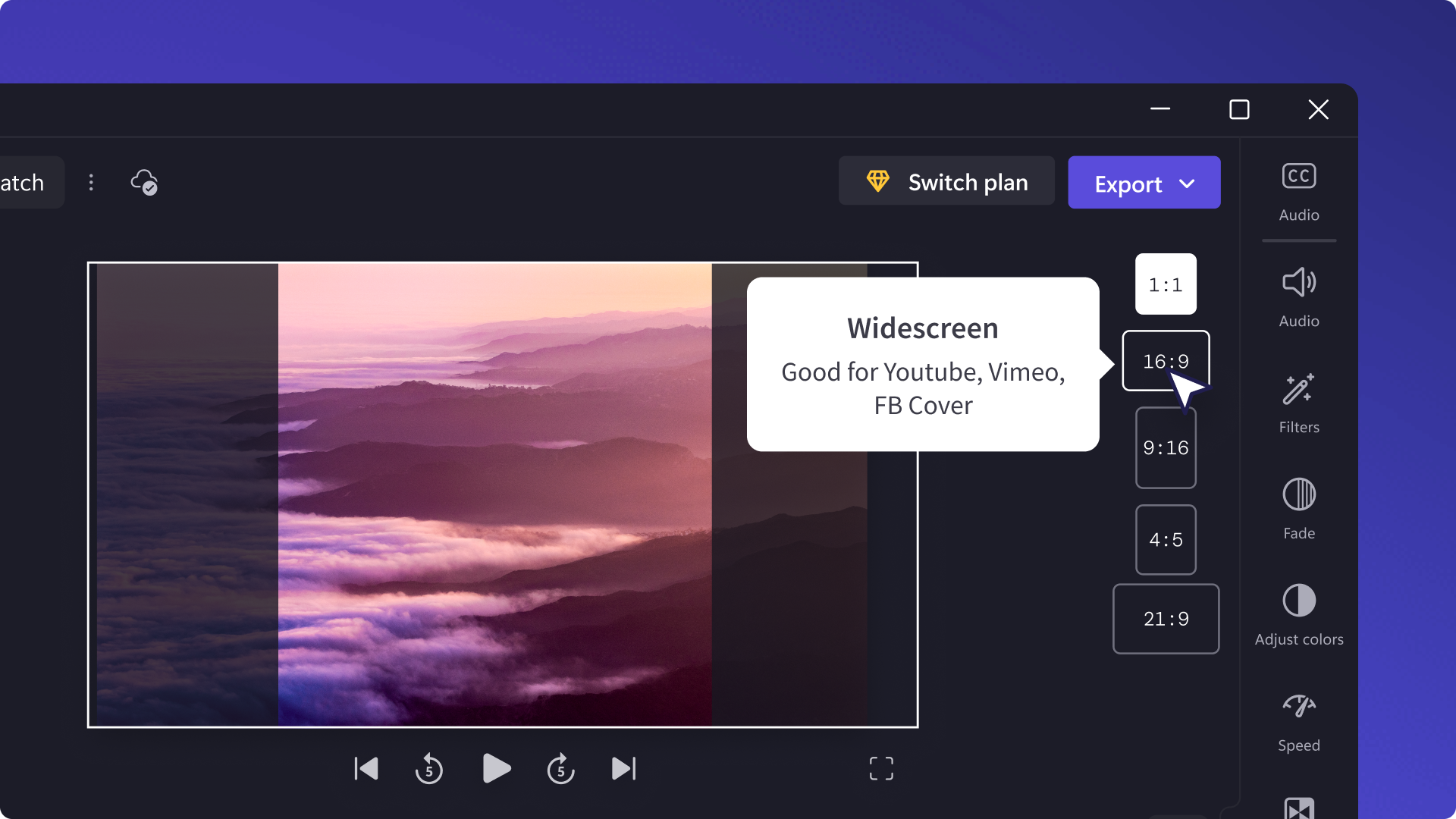
Task: Select the 4:5 aspect ratio
Action: click(x=1166, y=539)
